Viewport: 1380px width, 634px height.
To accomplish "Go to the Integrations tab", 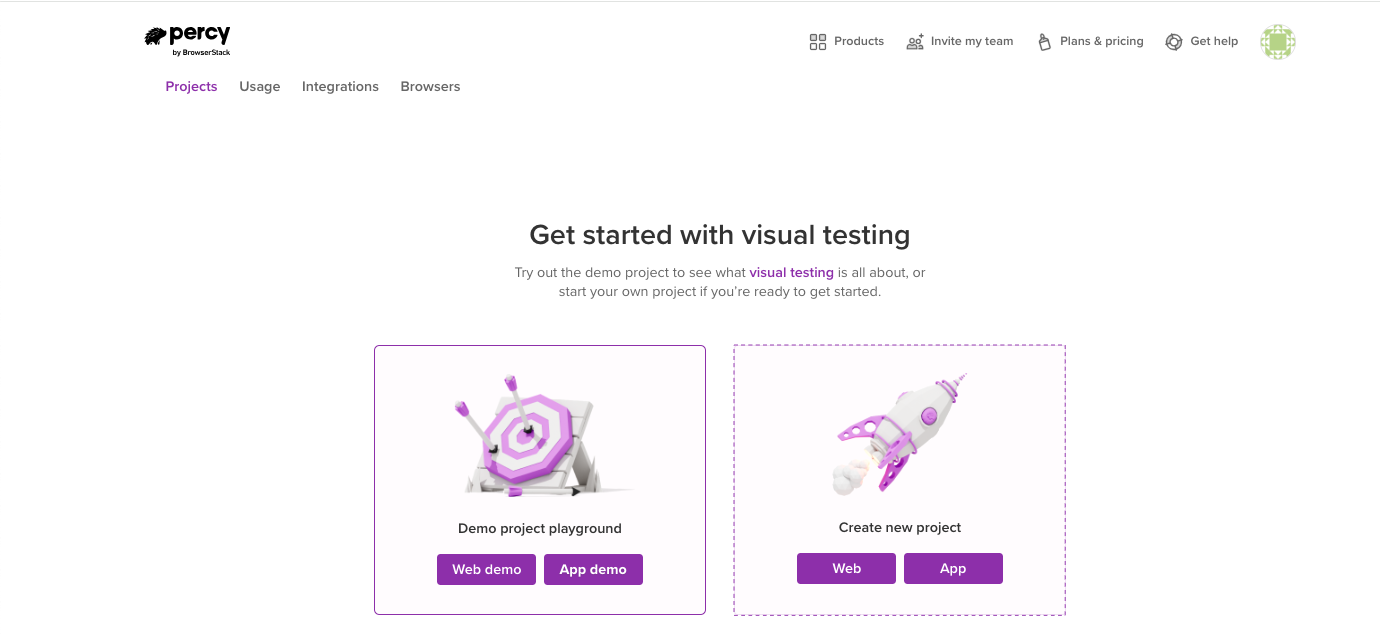I will (340, 87).
